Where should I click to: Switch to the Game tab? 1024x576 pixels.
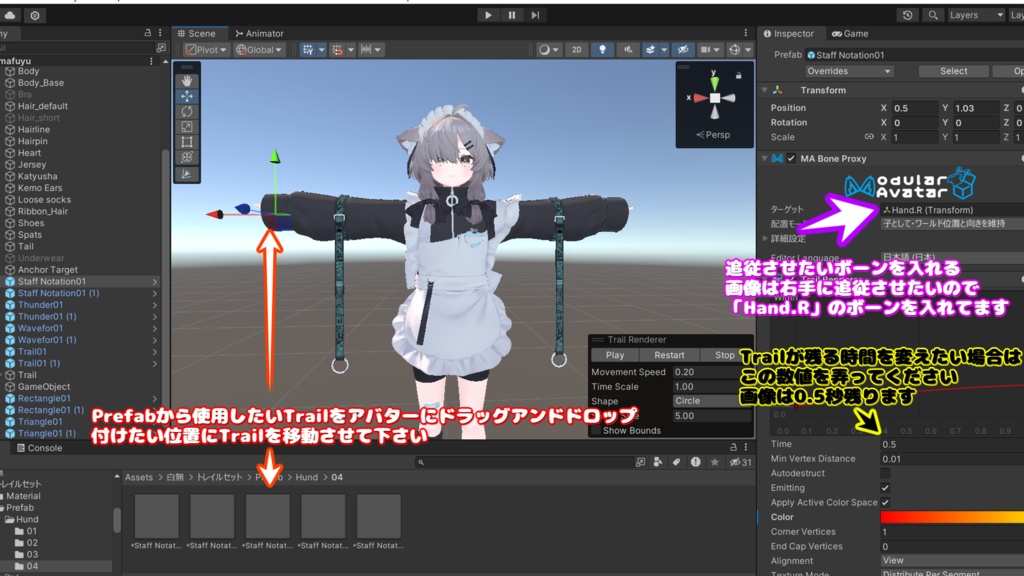(x=850, y=33)
